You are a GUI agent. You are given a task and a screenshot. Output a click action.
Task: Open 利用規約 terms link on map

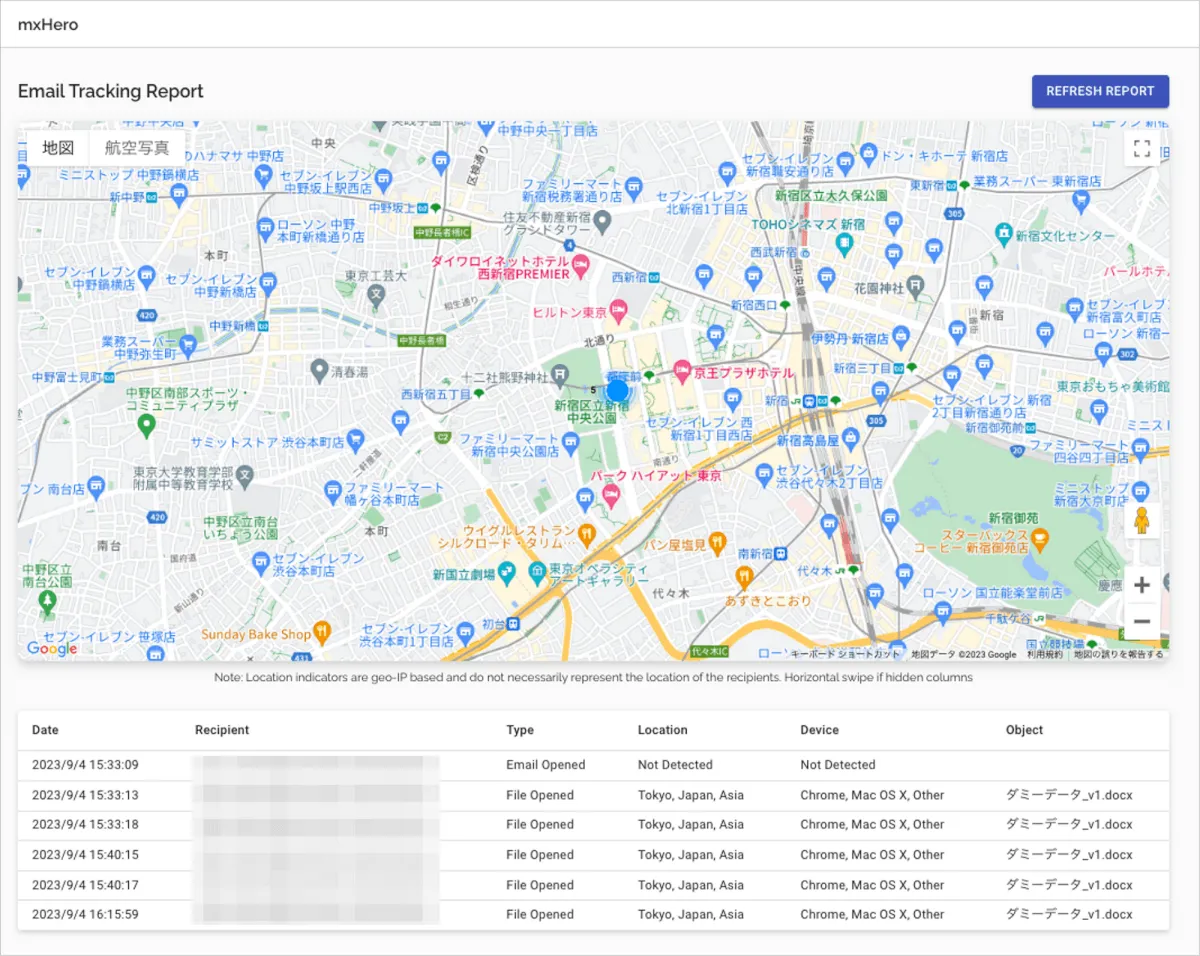[1044, 655]
